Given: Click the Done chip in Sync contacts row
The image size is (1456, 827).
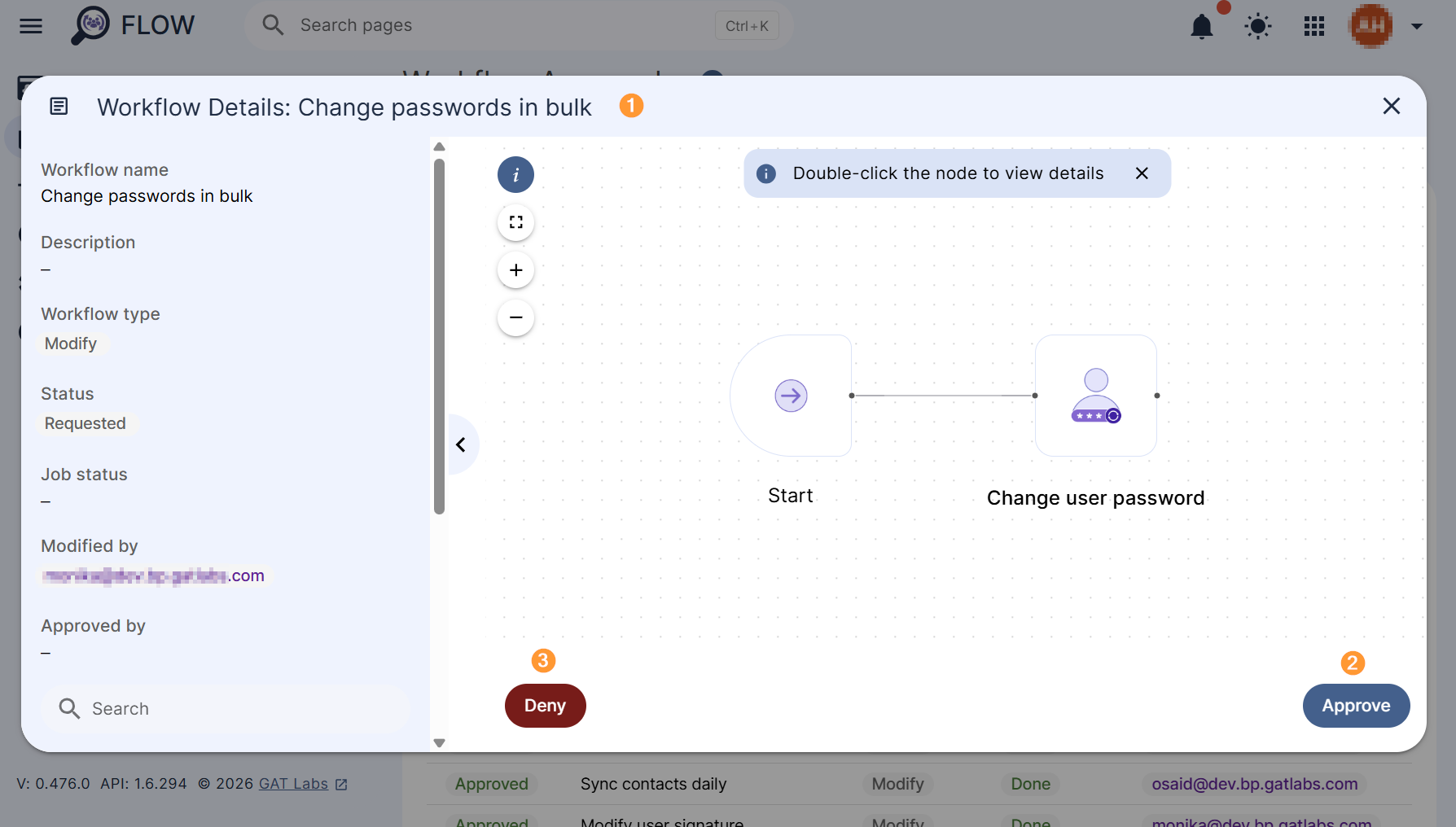Looking at the screenshot, I should point(1030,784).
